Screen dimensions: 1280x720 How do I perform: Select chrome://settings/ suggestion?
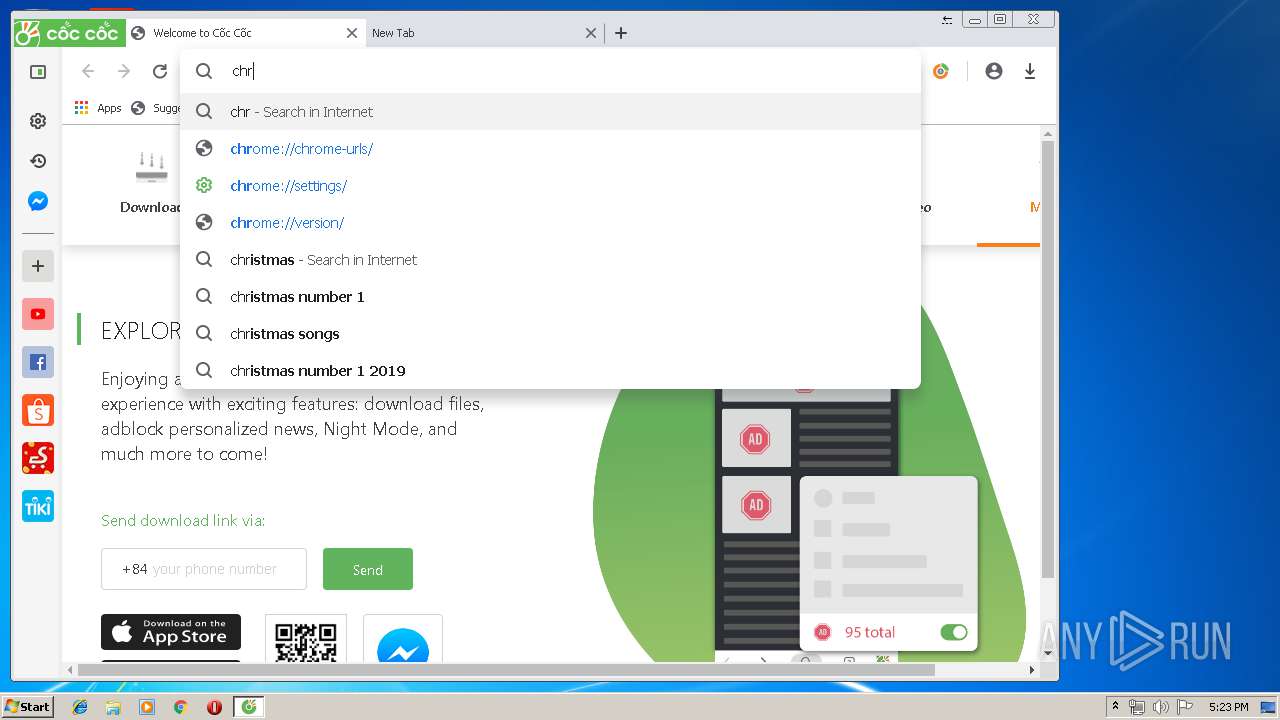click(x=550, y=186)
